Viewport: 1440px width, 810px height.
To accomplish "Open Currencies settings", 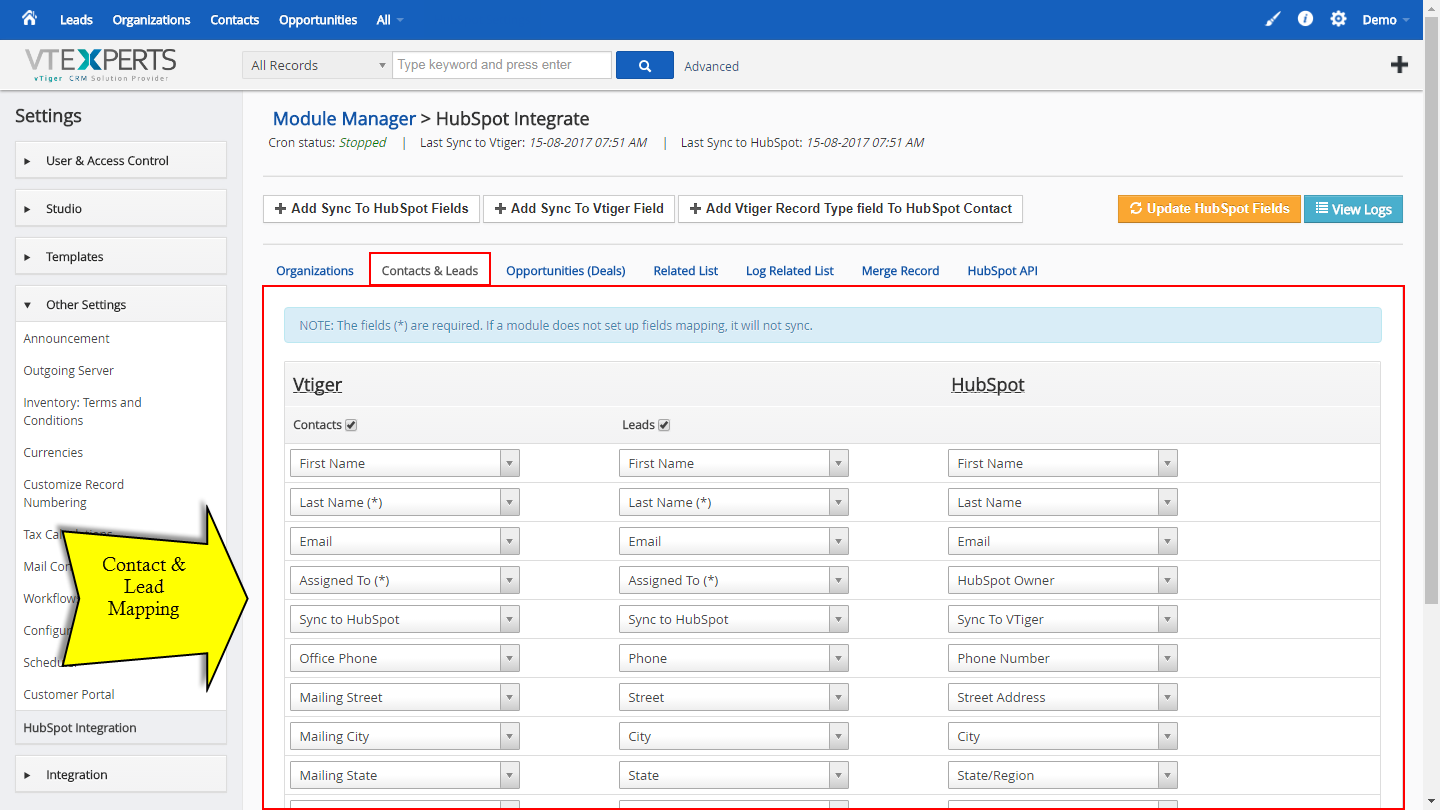I will pos(54,452).
